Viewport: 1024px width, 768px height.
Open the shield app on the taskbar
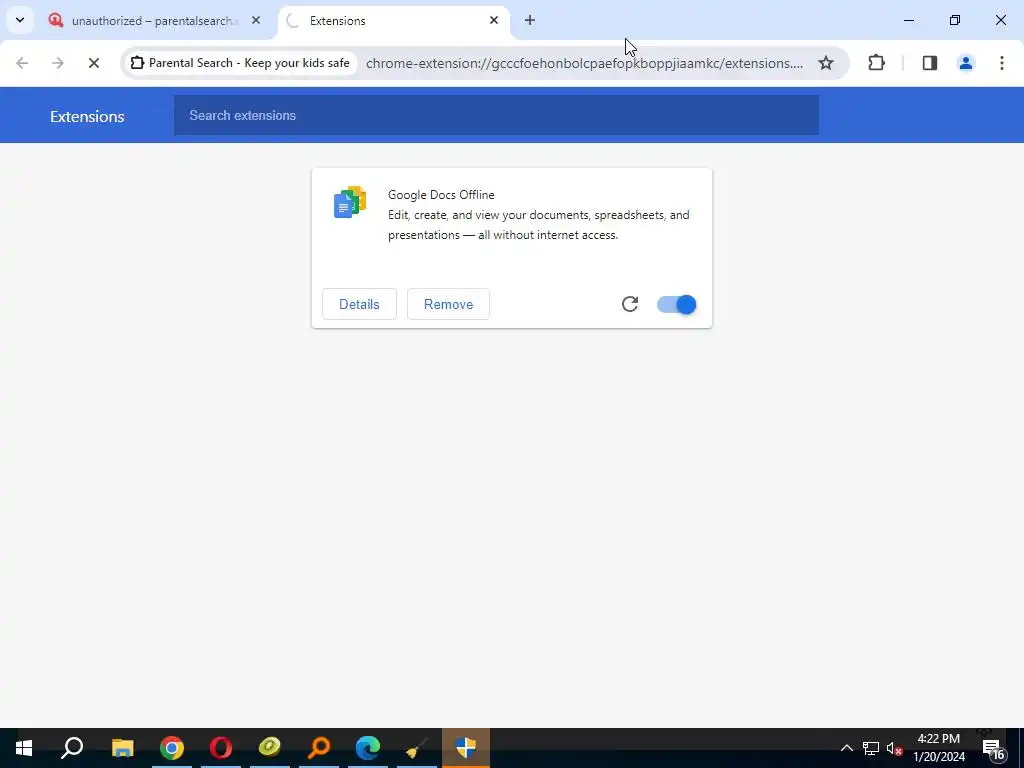coord(466,748)
